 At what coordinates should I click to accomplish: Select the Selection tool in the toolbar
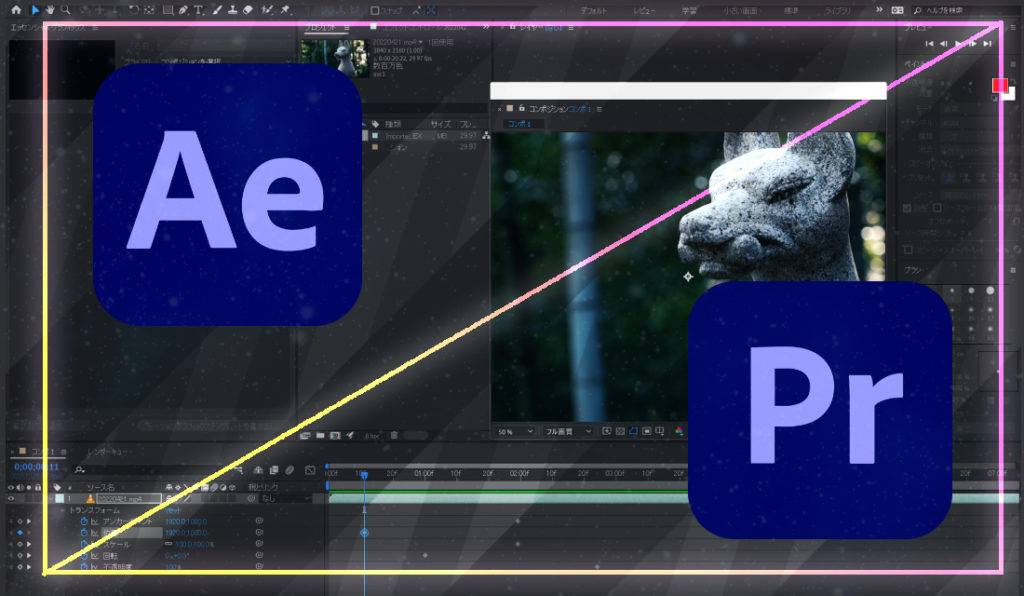[x=37, y=10]
